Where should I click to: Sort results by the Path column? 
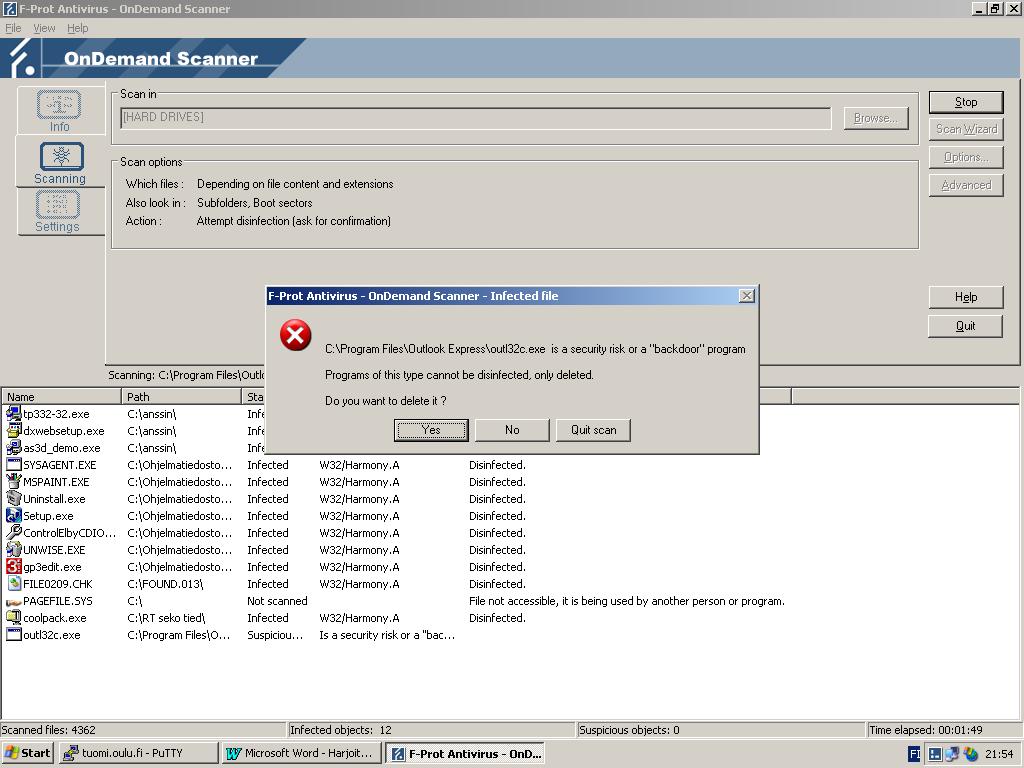(x=182, y=396)
